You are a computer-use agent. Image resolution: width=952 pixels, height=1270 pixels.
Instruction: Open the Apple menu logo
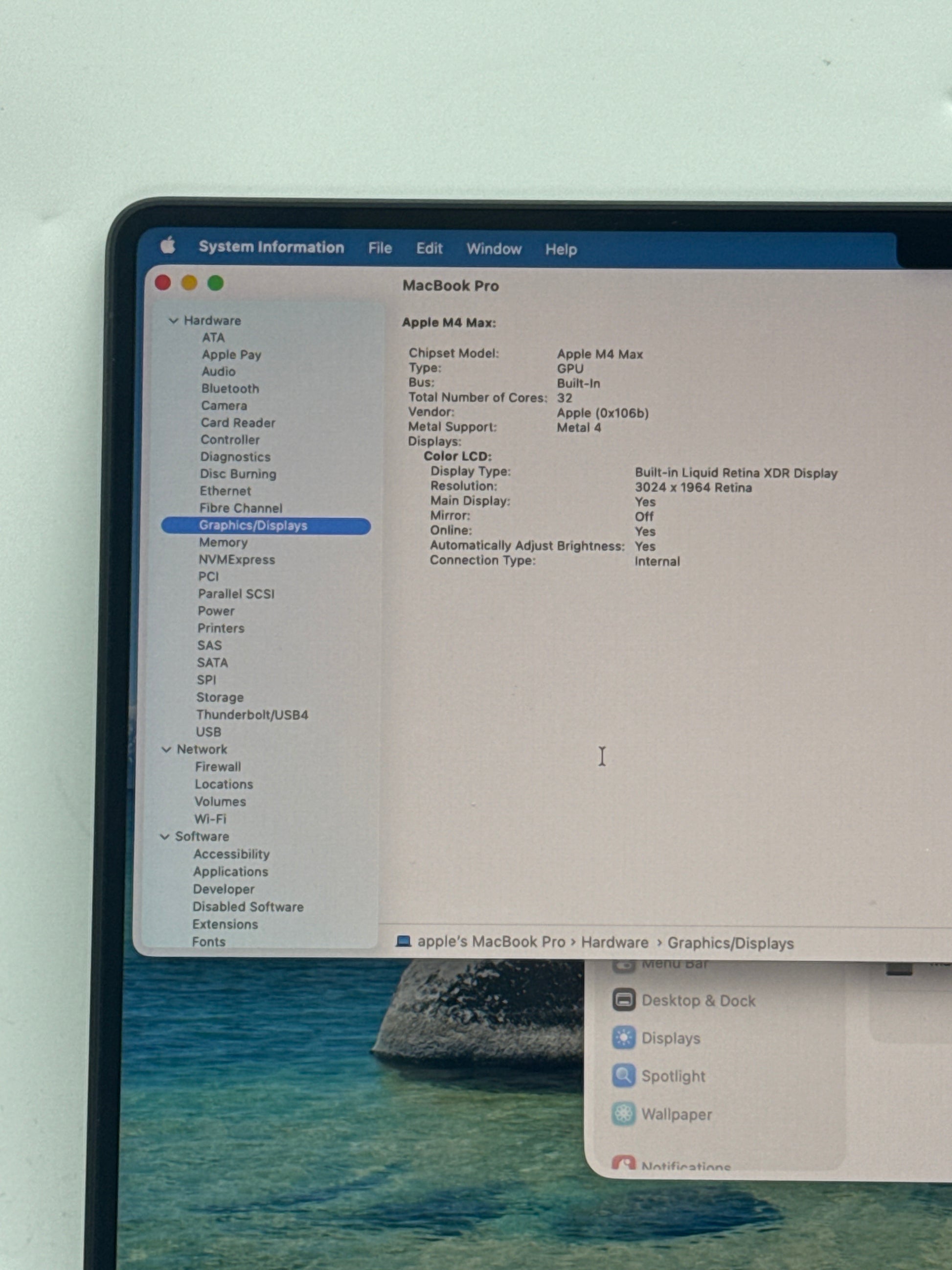pos(168,246)
